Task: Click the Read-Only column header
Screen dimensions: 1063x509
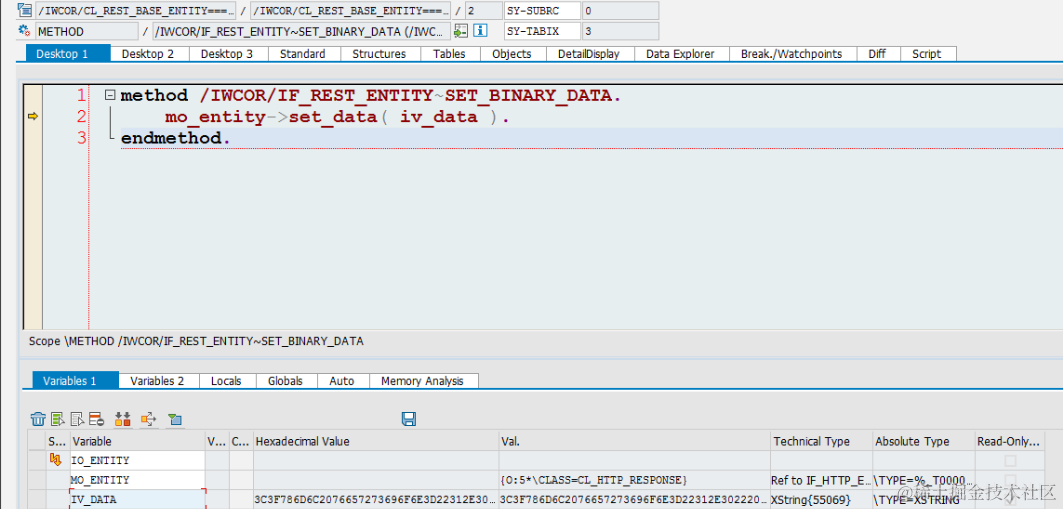Action: coord(1010,441)
